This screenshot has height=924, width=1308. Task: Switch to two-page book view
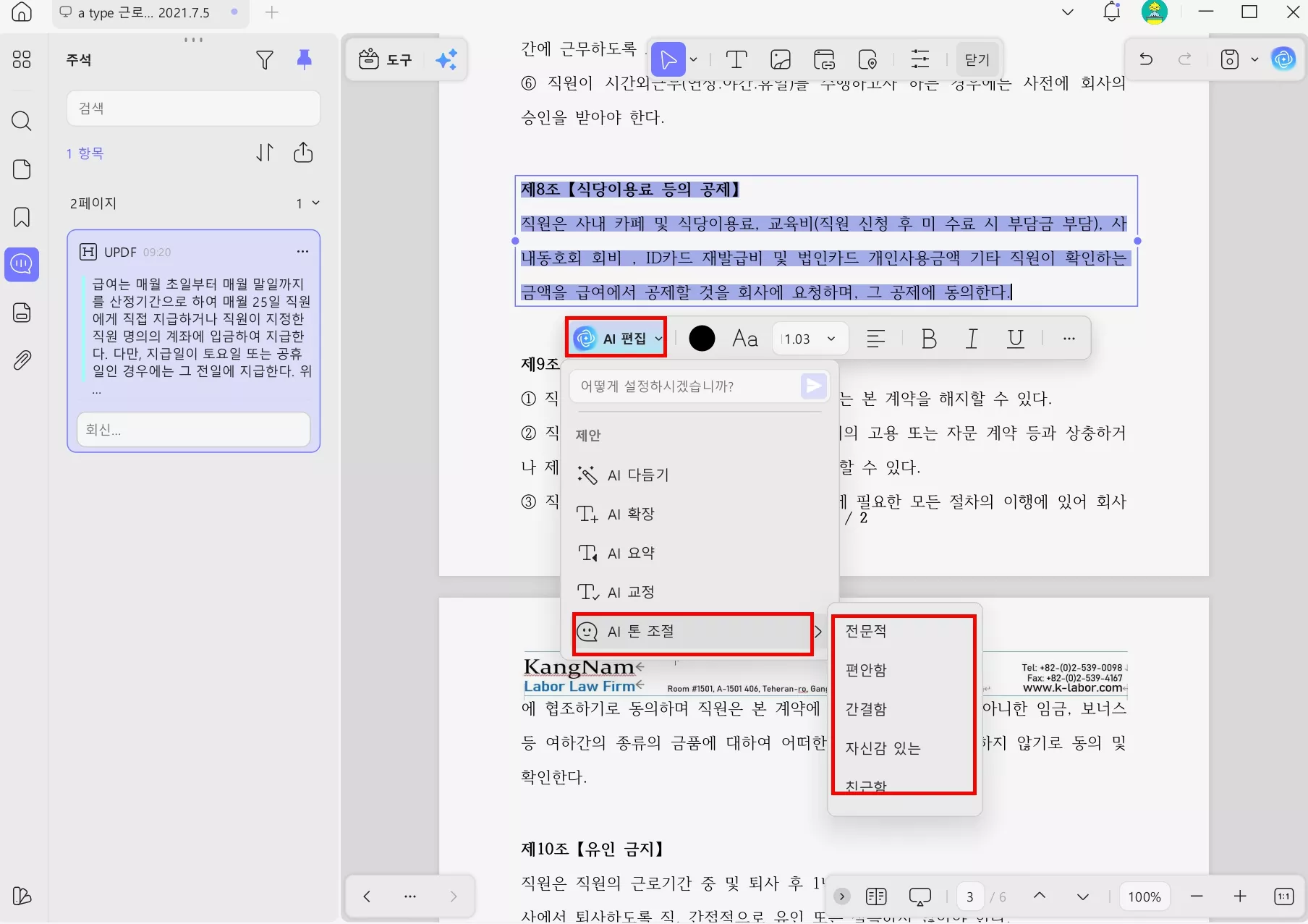[x=875, y=896]
